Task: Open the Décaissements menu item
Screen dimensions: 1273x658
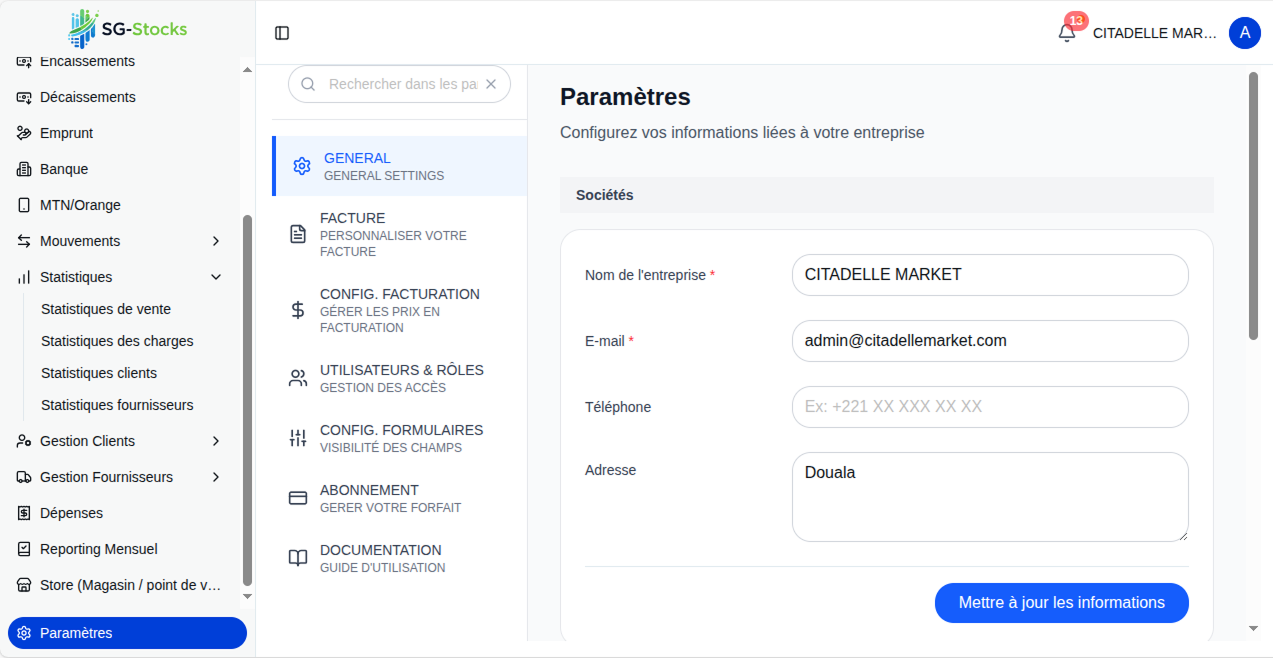Action: [x=119, y=97]
